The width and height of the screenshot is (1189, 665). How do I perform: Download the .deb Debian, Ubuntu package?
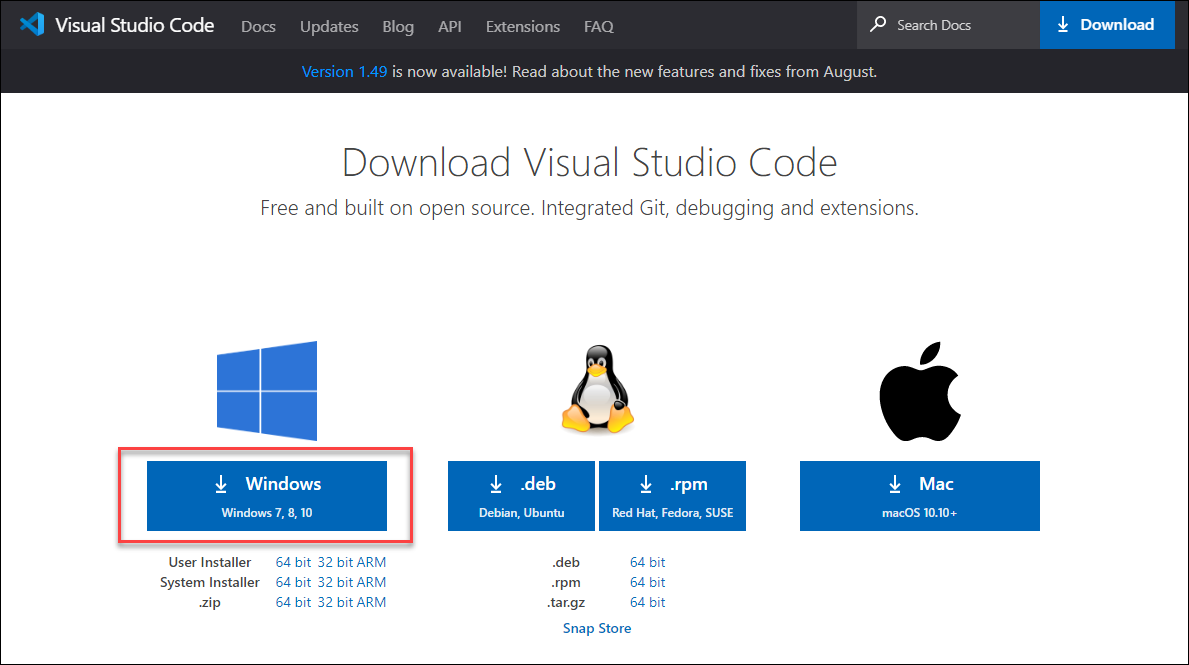(522, 496)
